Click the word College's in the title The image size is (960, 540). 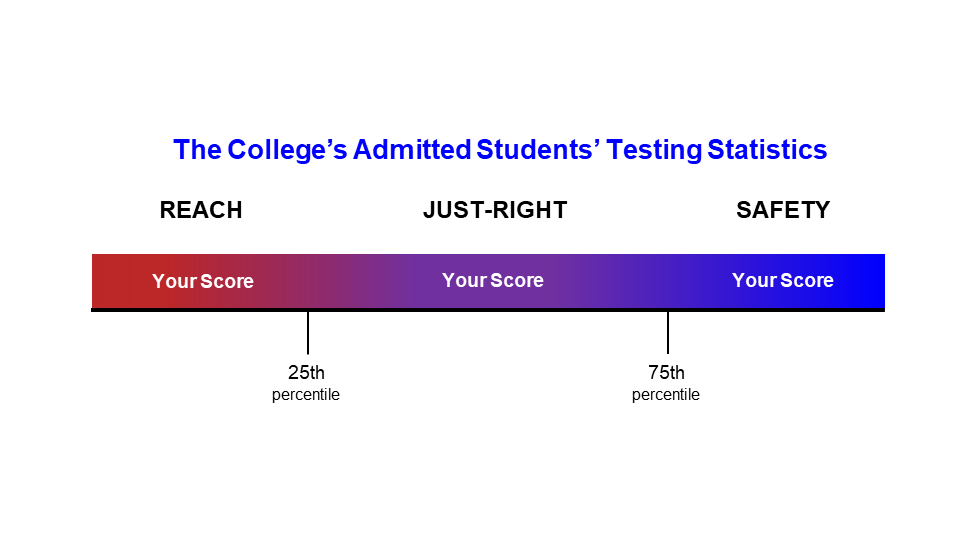point(287,150)
